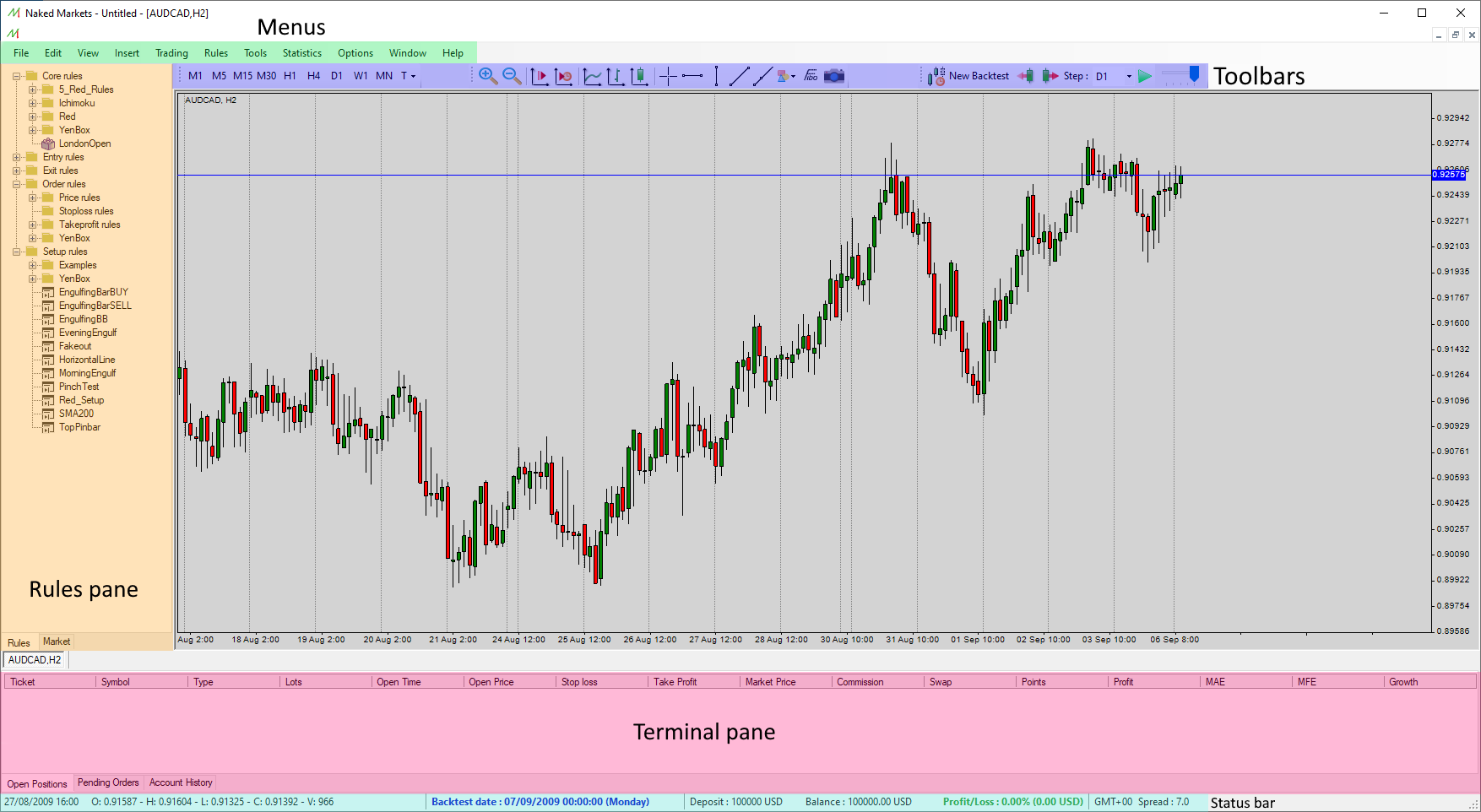Select the ray line with midpoint tool
The height and width of the screenshot is (812, 1481).
(762, 76)
